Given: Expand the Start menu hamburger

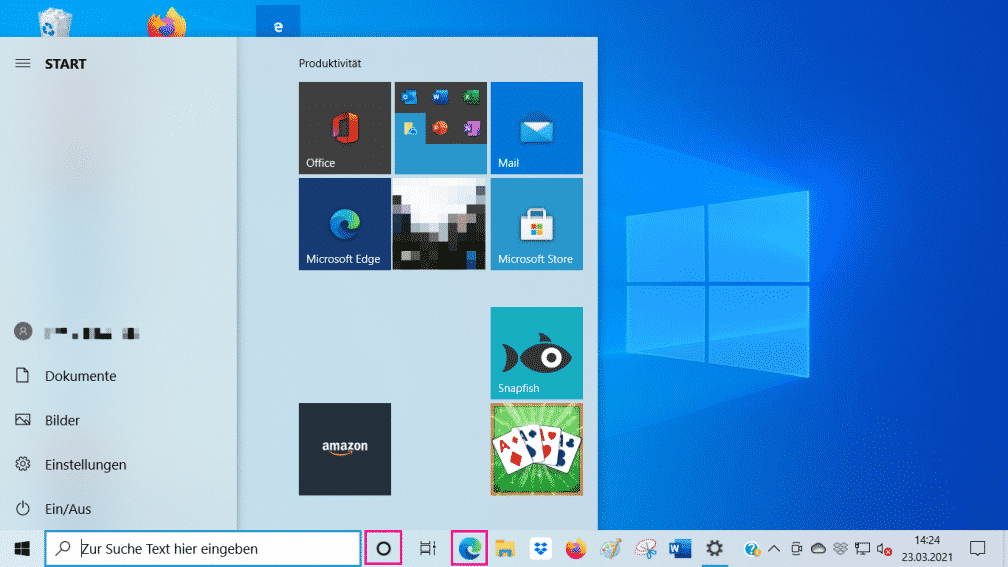Looking at the screenshot, I should [22, 63].
